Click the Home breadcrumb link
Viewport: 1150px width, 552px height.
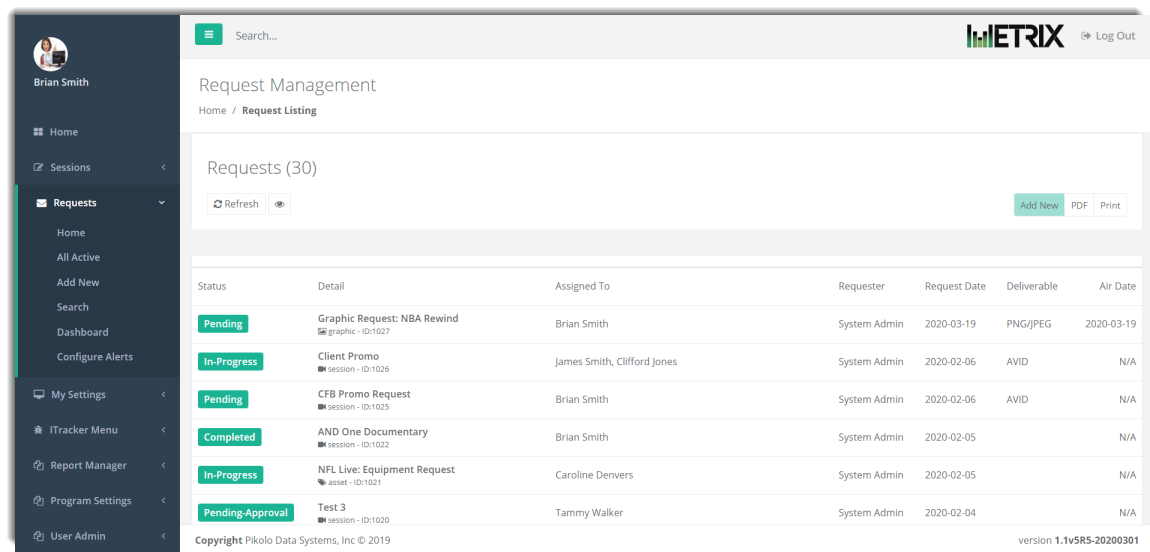click(213, 111)
